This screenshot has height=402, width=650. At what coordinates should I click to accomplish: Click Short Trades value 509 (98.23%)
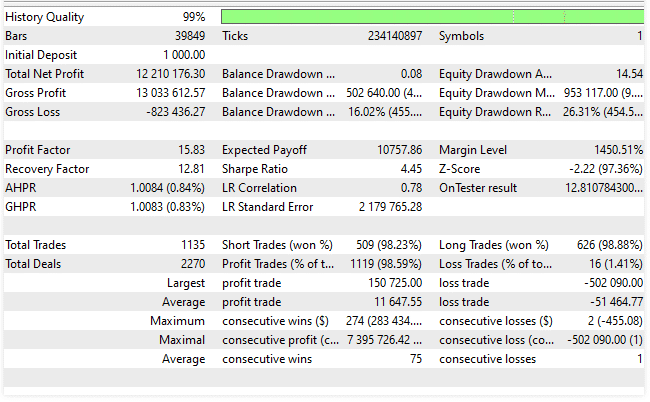(389, 245)
